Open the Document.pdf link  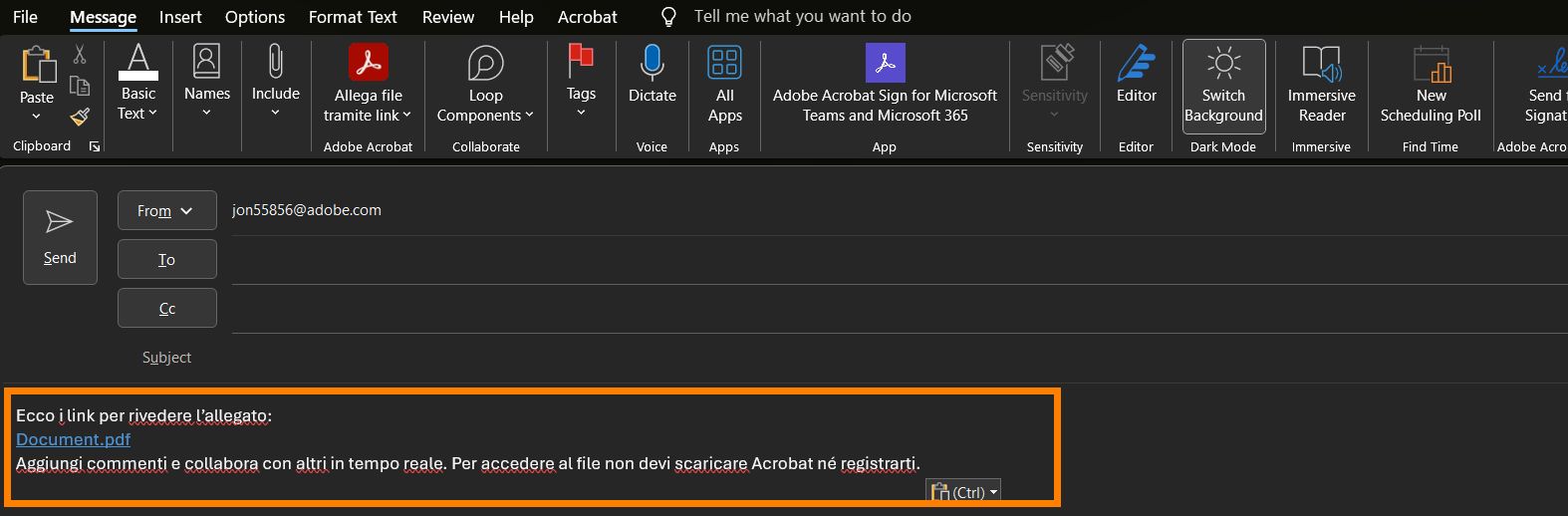(74, 439)
